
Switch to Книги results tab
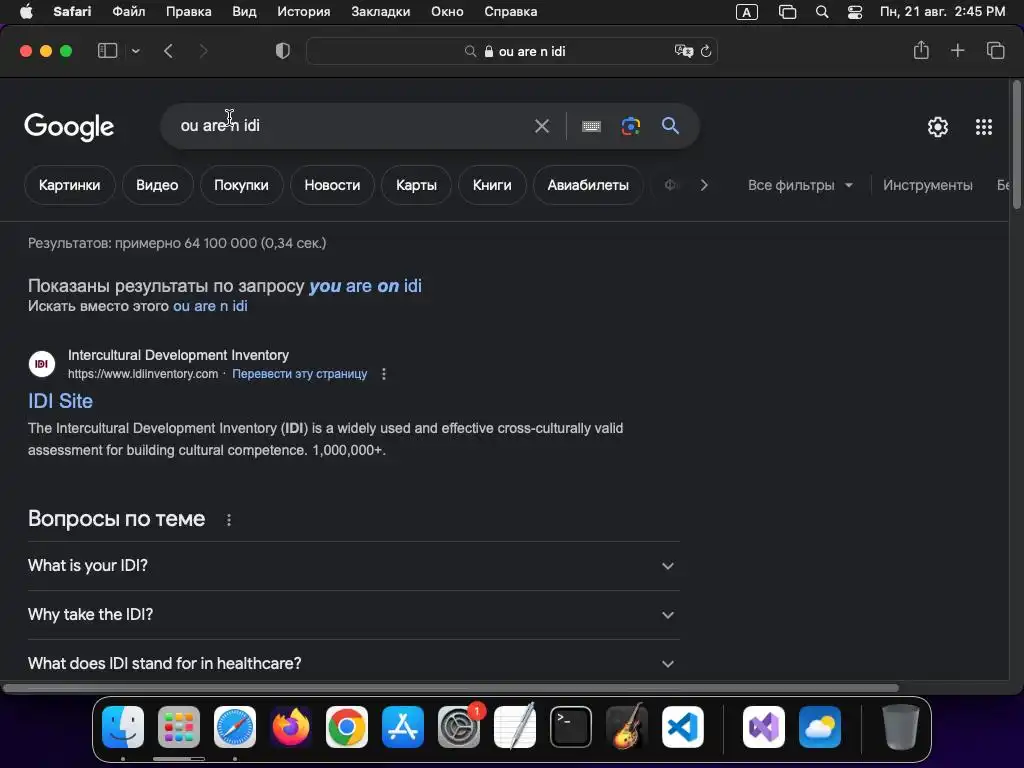492,185
